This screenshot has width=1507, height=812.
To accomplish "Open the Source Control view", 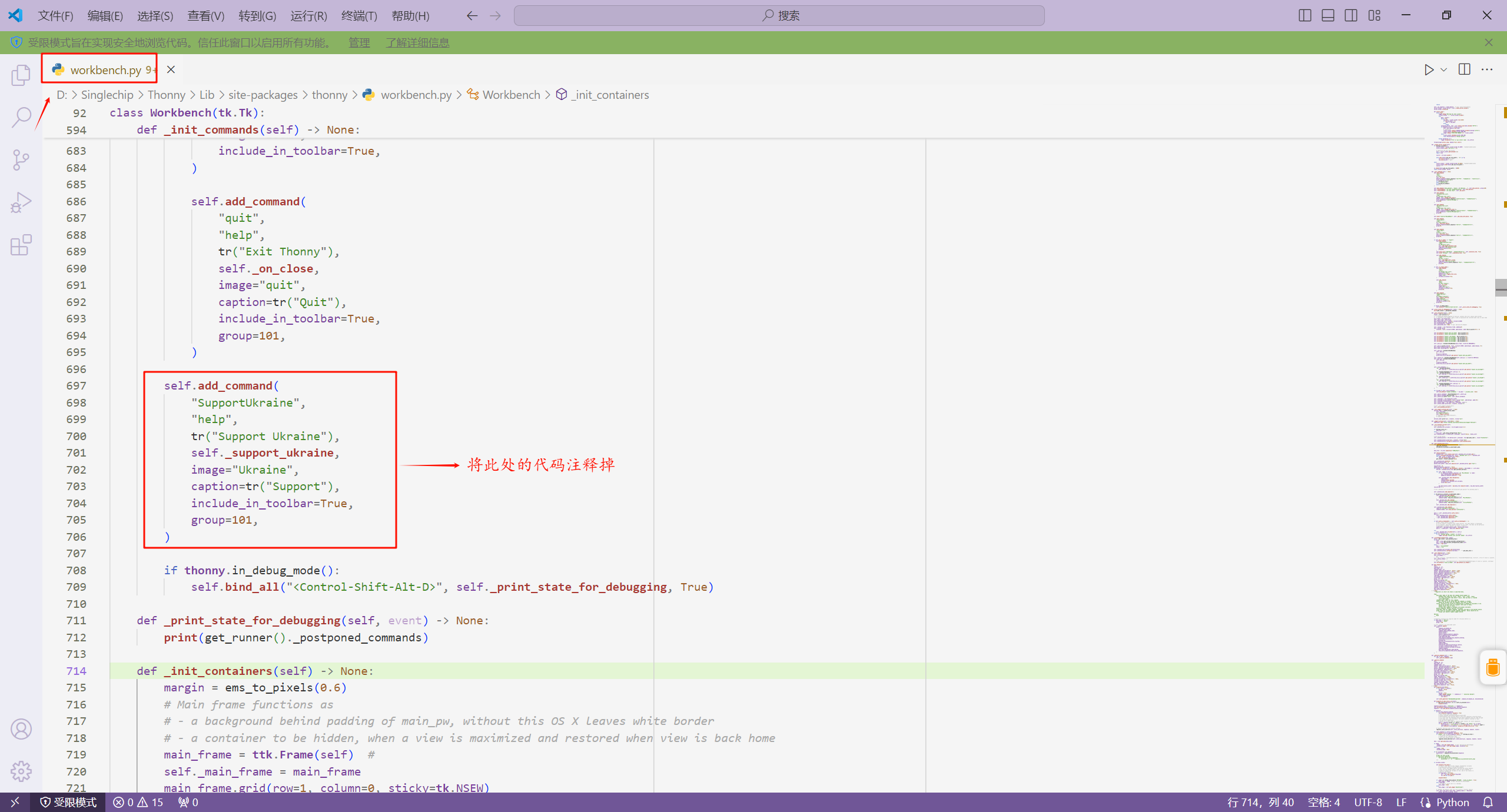I will click(x=21, y=159).
